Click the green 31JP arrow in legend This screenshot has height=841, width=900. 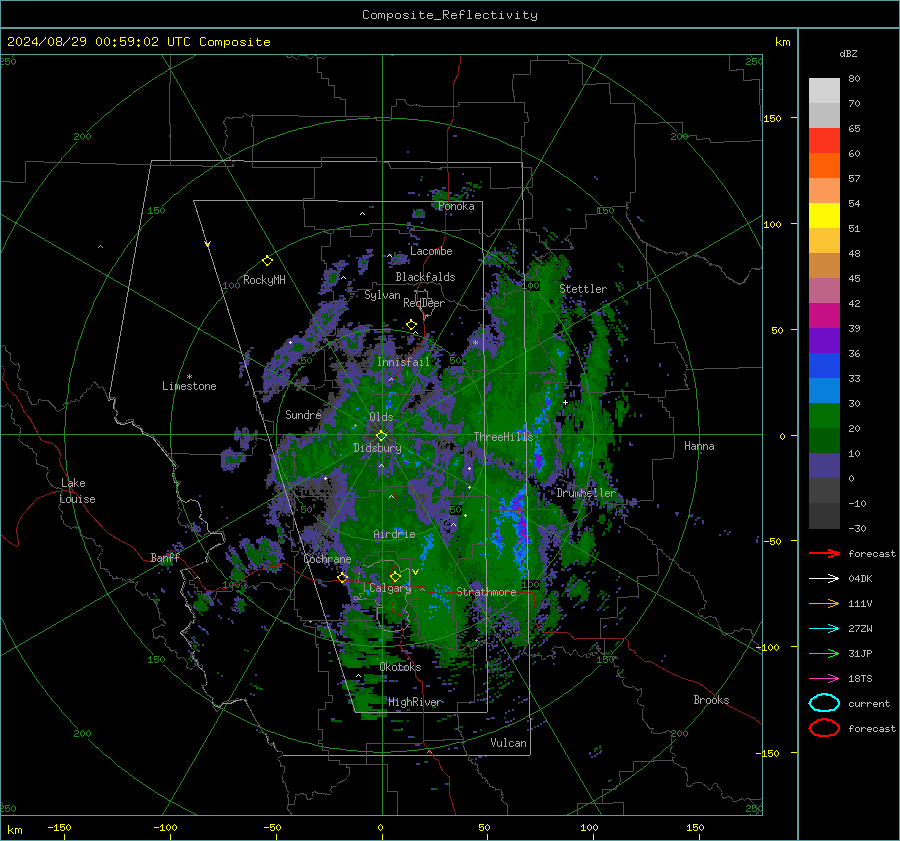coord(824,653)
